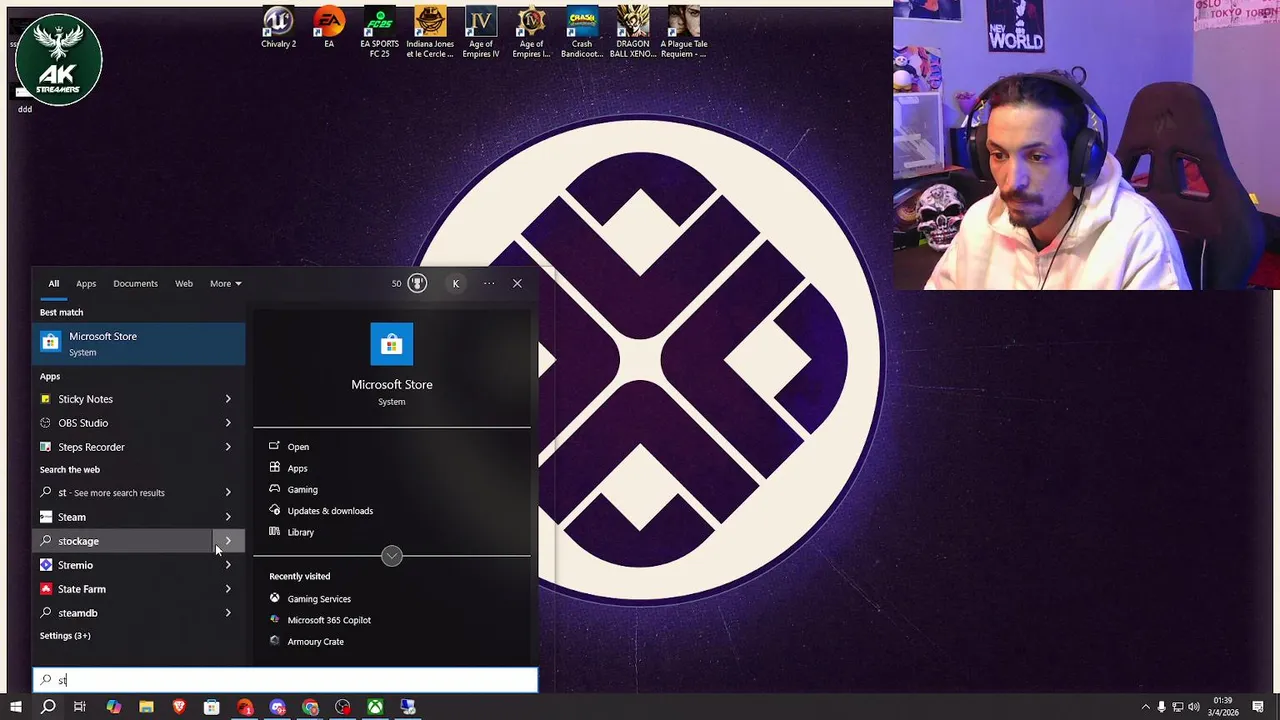The image size is (1280, 720).
Task: Open File Explorer from the taskbar
Action: coord(146,707)
